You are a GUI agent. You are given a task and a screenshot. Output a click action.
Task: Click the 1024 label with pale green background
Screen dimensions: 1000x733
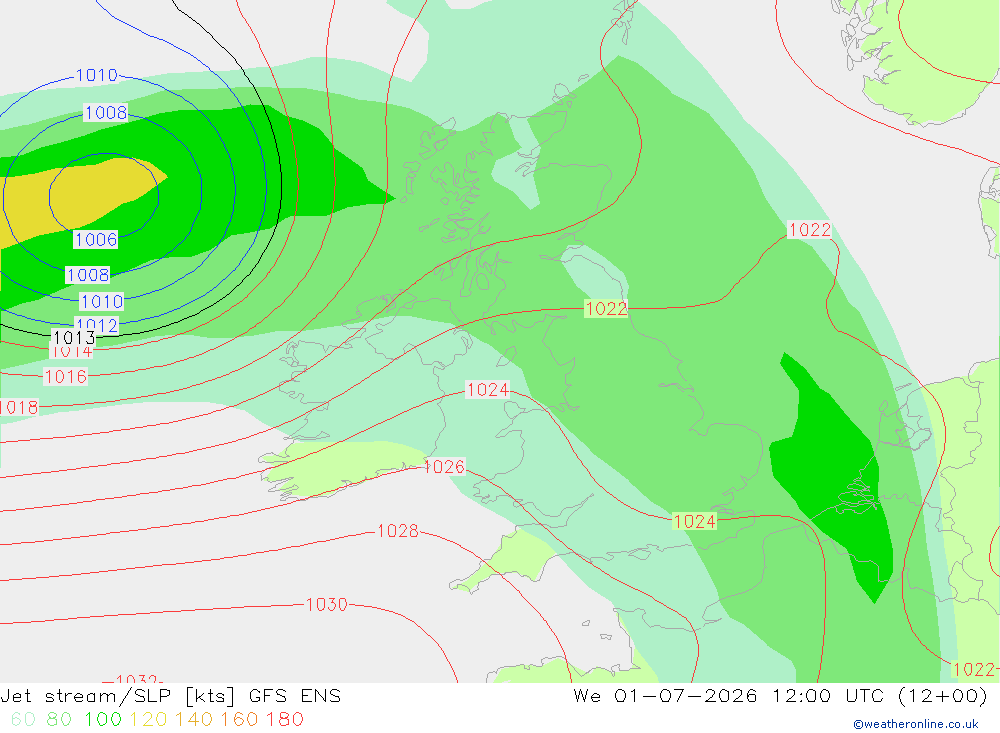coord(695,521)
